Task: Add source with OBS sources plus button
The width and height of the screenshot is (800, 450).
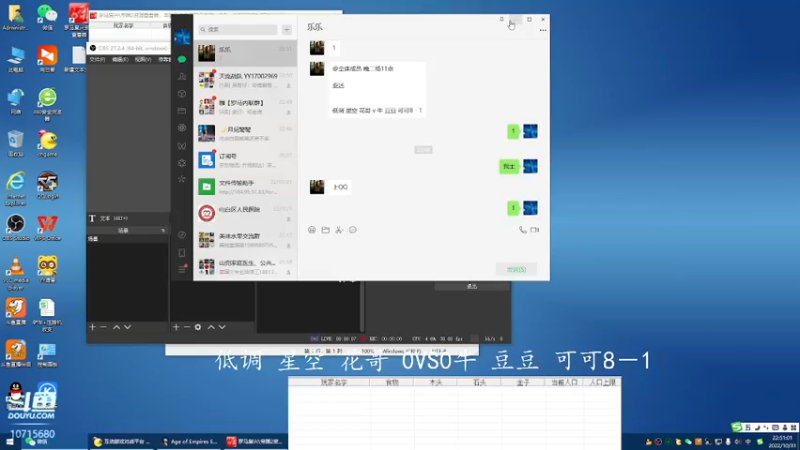Action: (176, 327)
